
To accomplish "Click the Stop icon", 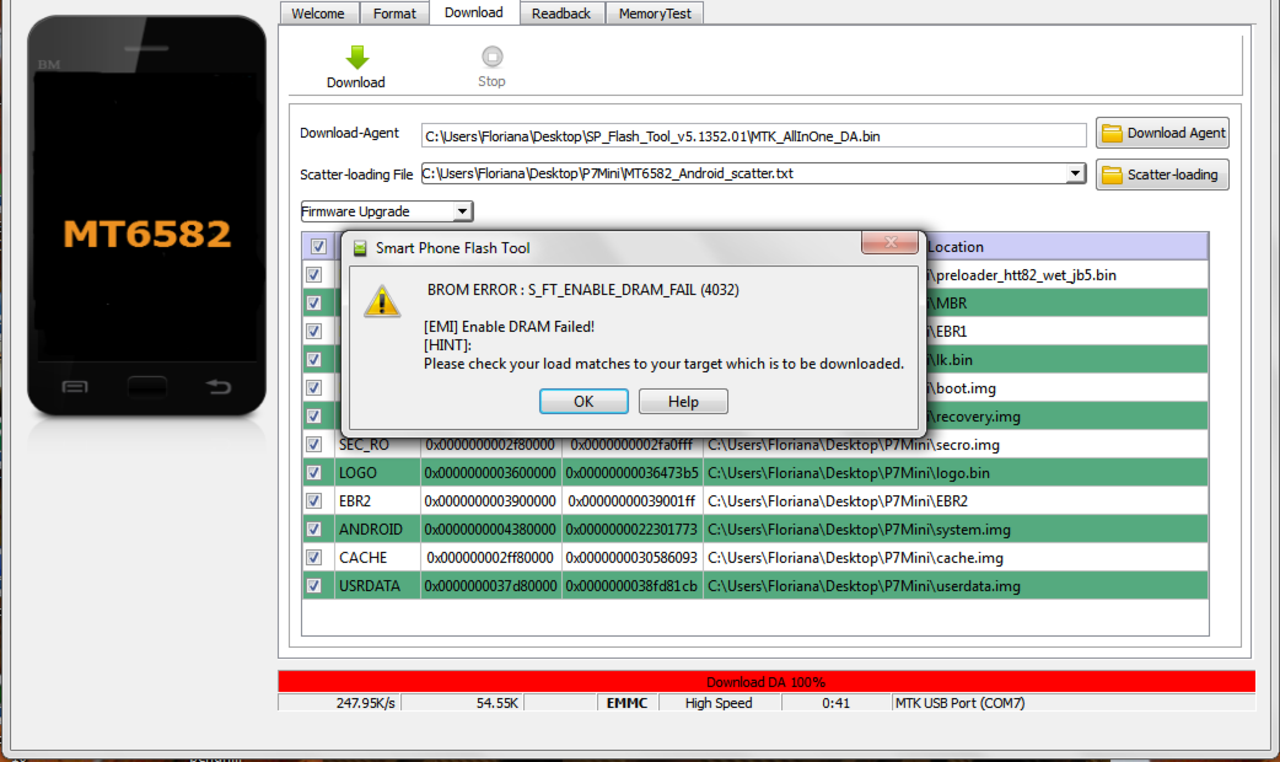I will (491, 57).
